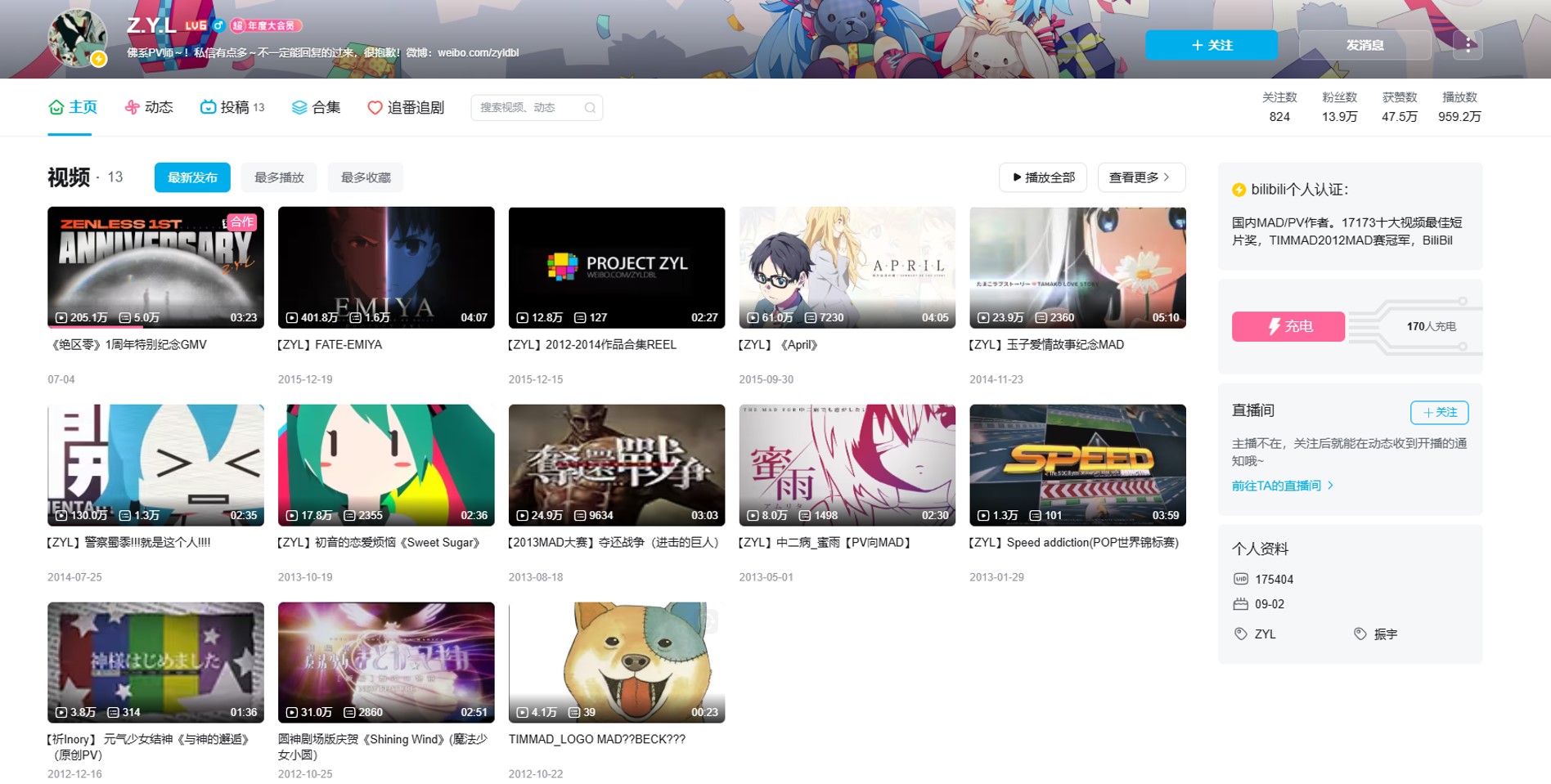Screen dimensions: 1551x784
Task: Open the 夺还战争 video thumbnail
Action: (x=617, y=465)
